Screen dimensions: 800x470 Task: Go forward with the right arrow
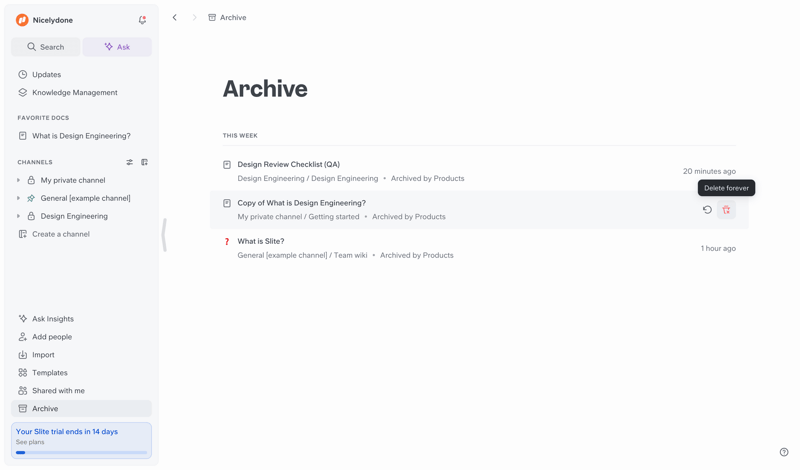(x=194, y=17)
